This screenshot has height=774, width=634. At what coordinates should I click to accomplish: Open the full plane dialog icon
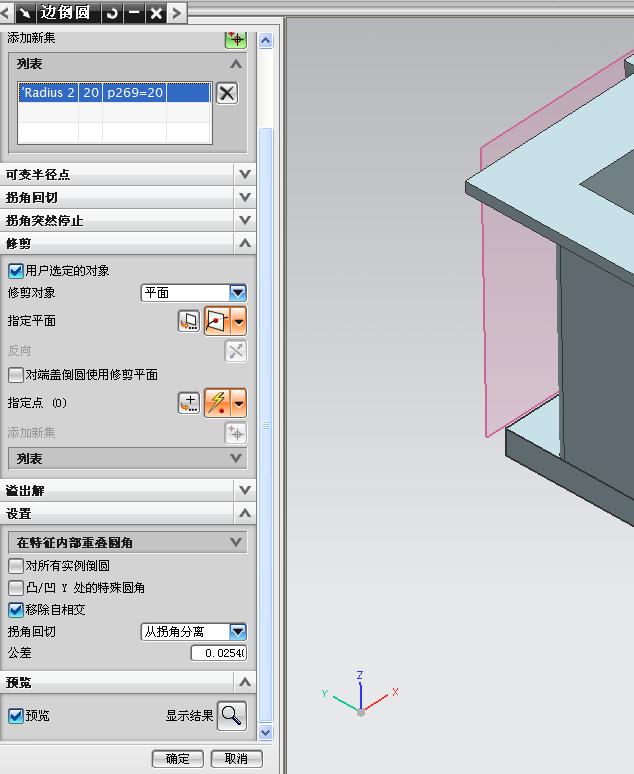click(189, 321)
